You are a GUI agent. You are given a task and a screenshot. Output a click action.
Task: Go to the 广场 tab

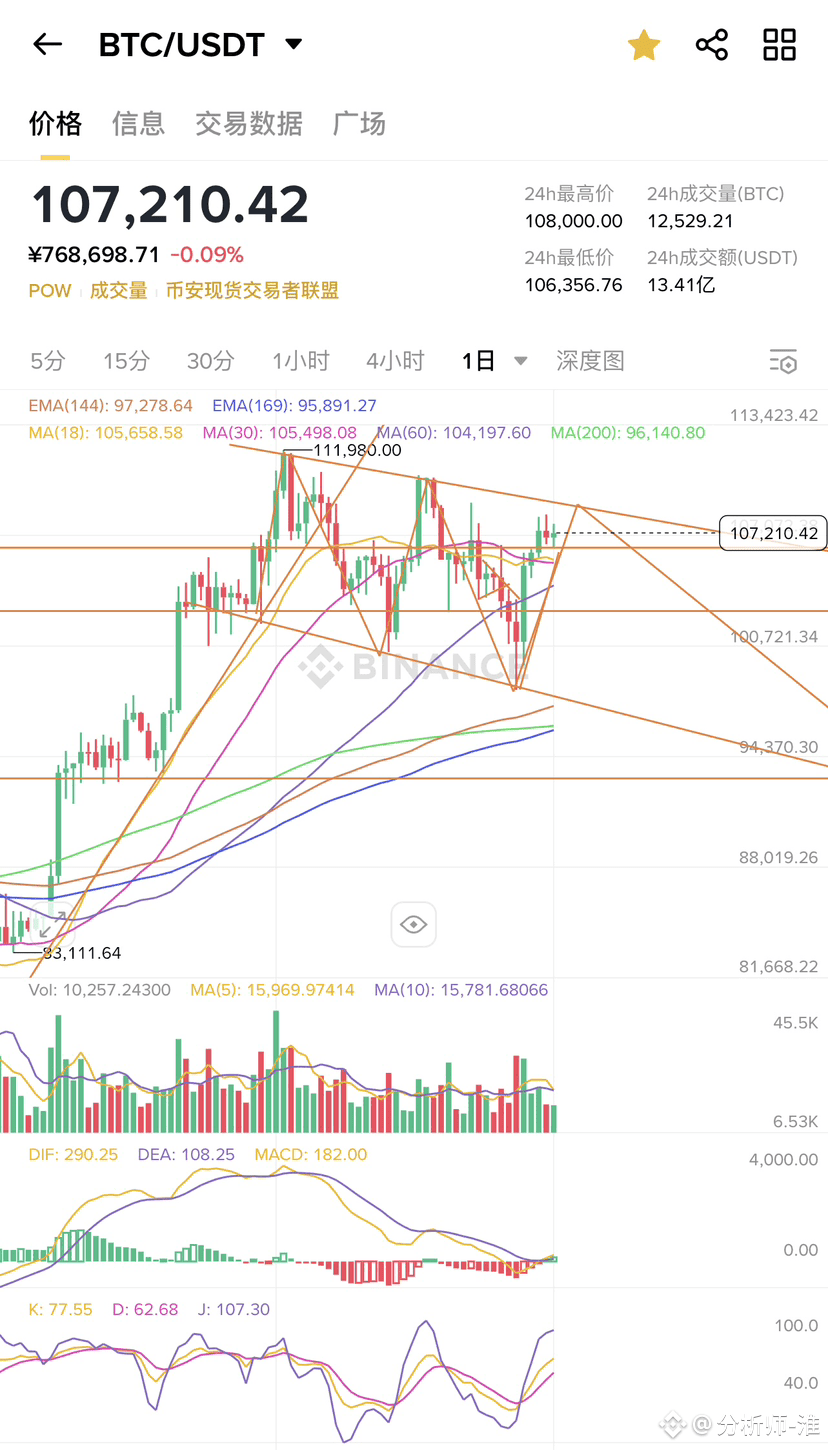pyautogui.click(x=359, y=124)
